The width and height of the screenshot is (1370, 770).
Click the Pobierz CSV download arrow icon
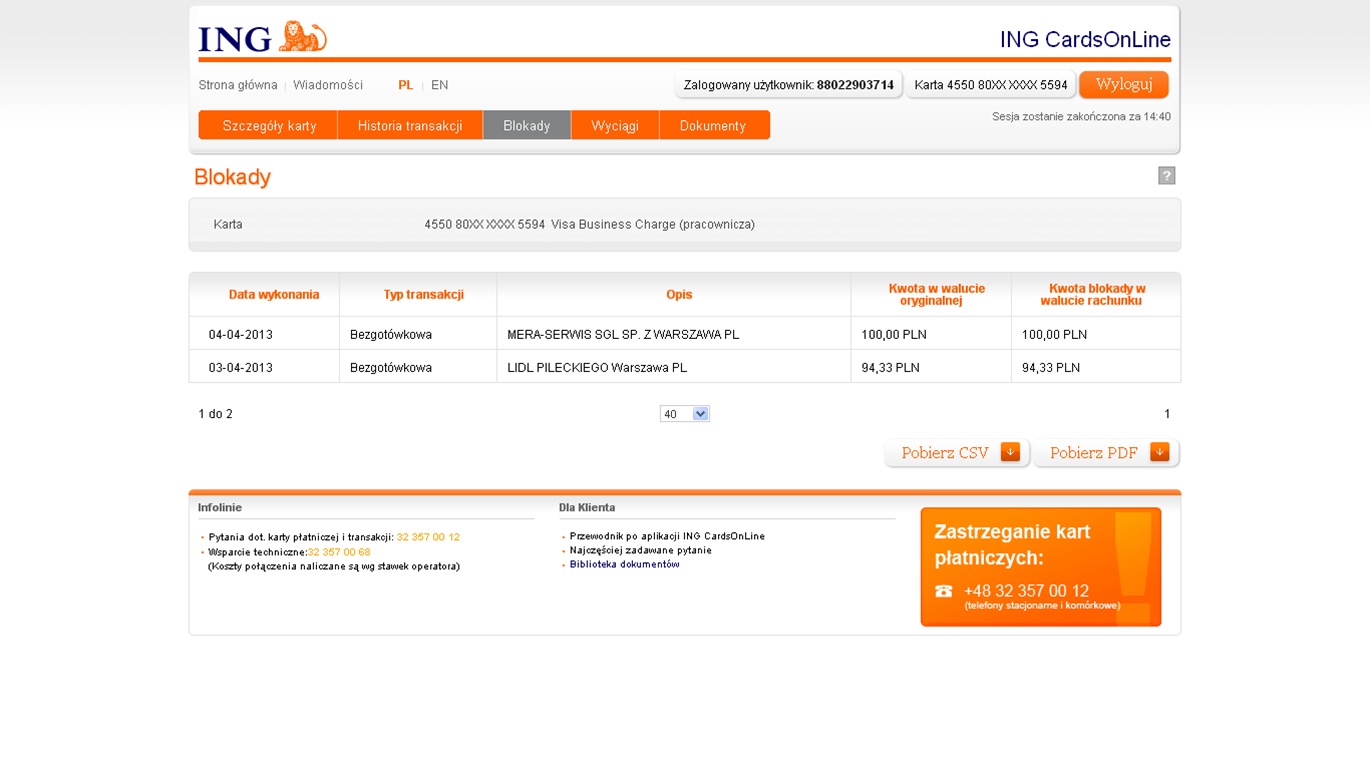[1010, 453]
